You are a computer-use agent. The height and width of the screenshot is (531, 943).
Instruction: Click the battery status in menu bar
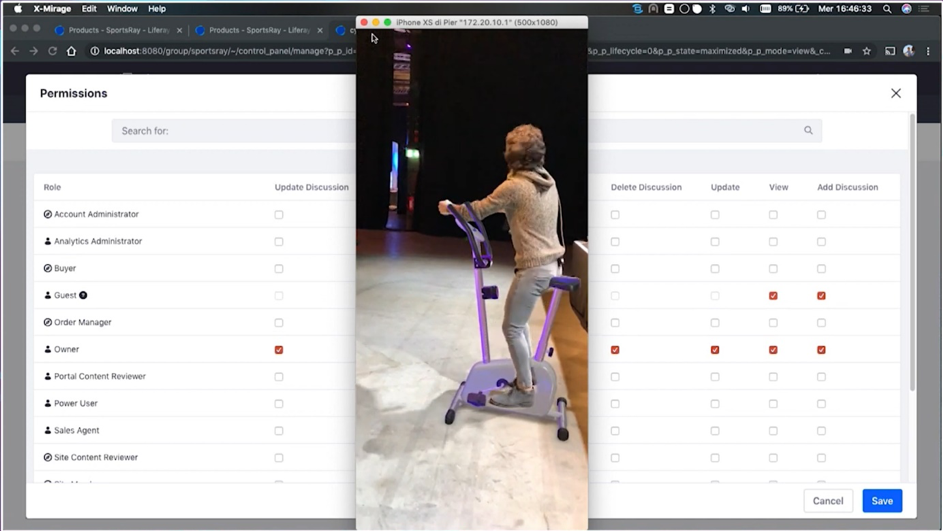coord(793,8)
